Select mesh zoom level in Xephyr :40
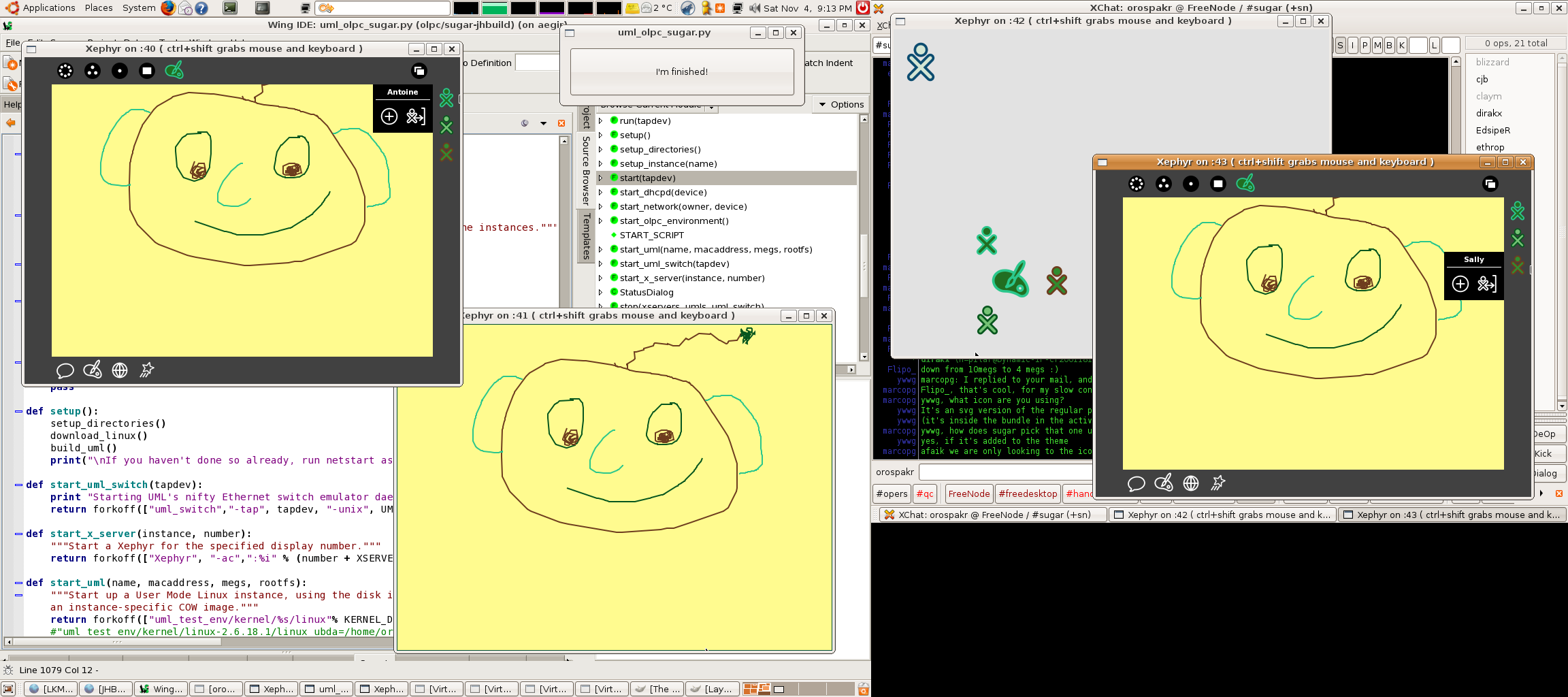The image size is (1568, 697). [x=65, y=71]
